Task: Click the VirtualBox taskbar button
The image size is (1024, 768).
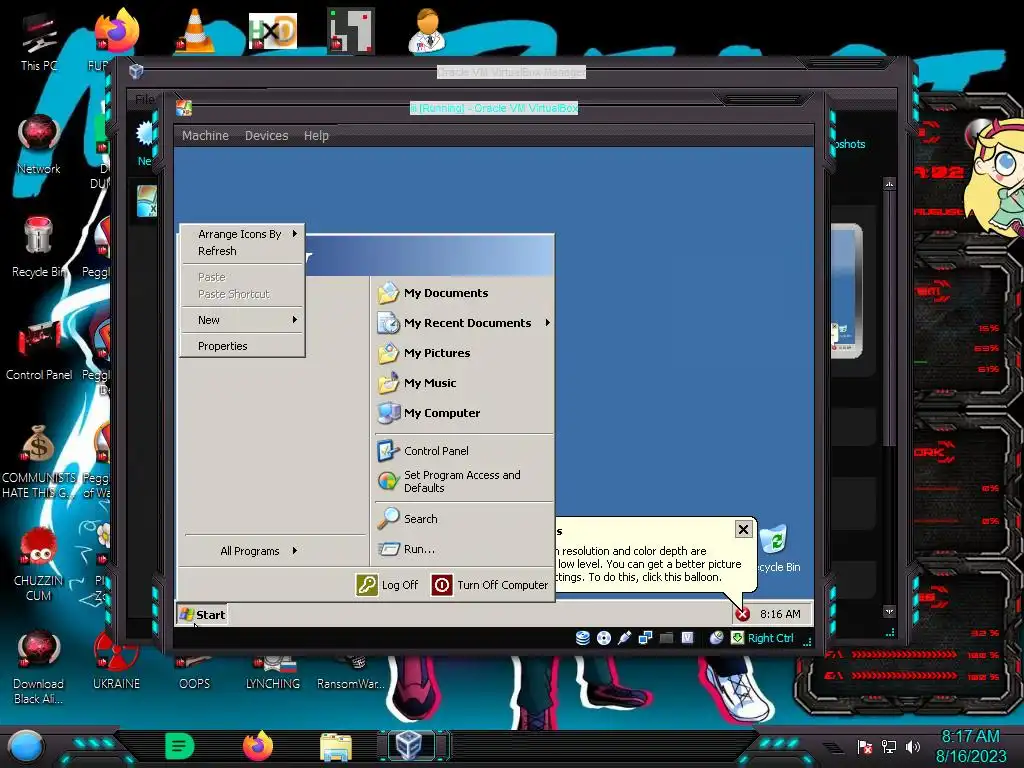Action: pos(409,746)
